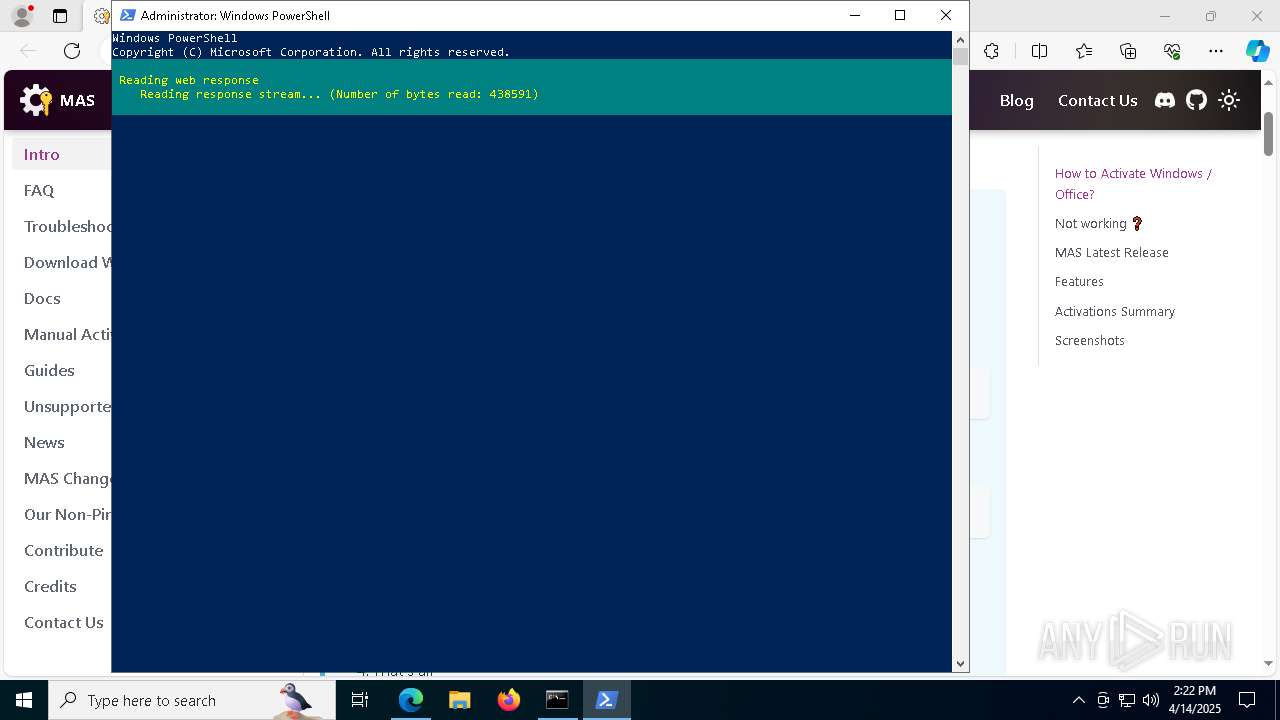Click taskbar search box
The image size is (1280, 720).
(x=192, y=700)
